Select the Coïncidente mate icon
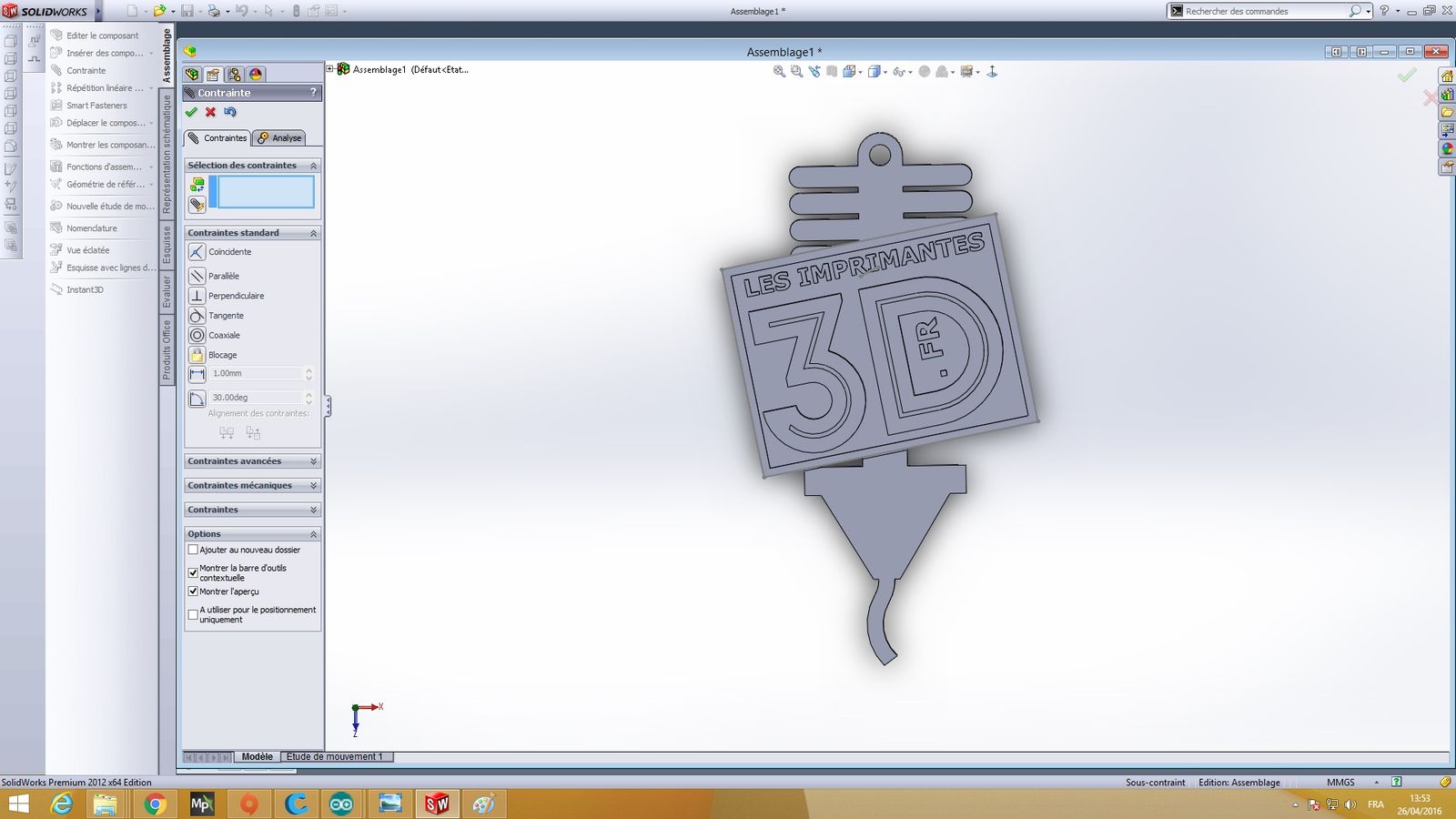Image resolution: width=1456 pixels, height=819 pixels. [197, 252]
